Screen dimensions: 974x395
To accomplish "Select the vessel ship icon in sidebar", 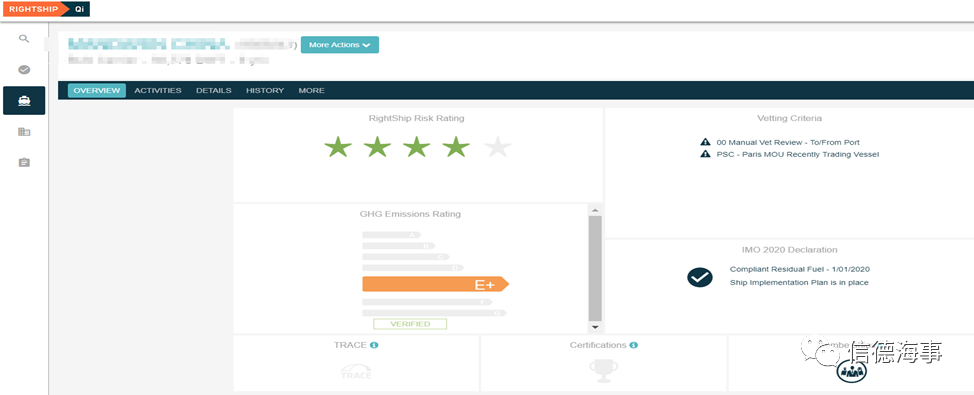I will (24, 101).
